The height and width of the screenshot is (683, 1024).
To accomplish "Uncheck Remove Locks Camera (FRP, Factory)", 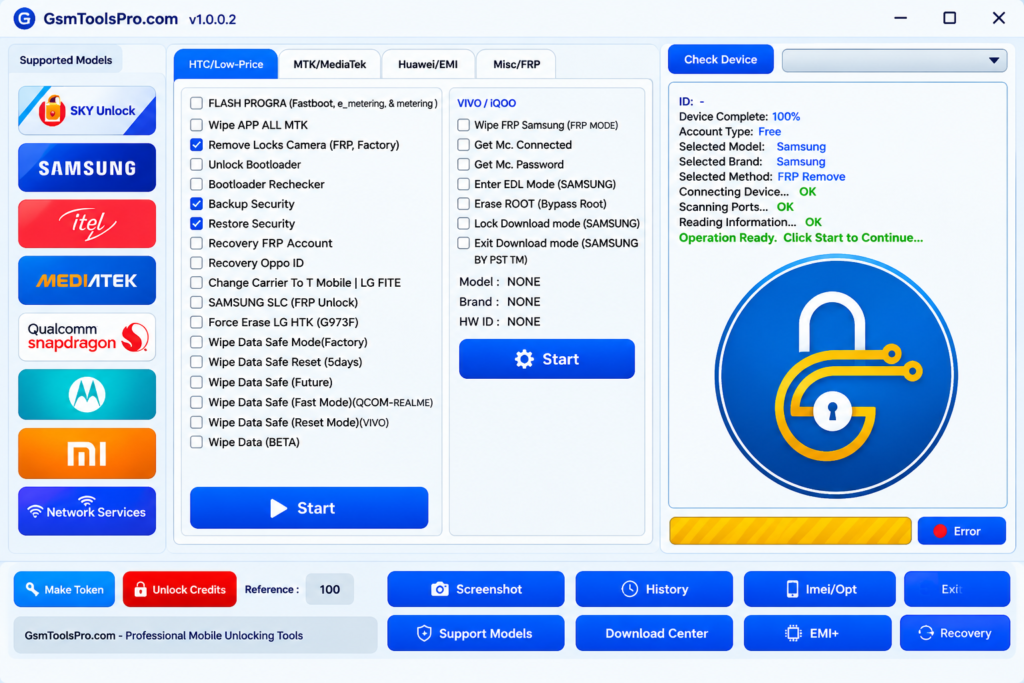I will 196,145.
